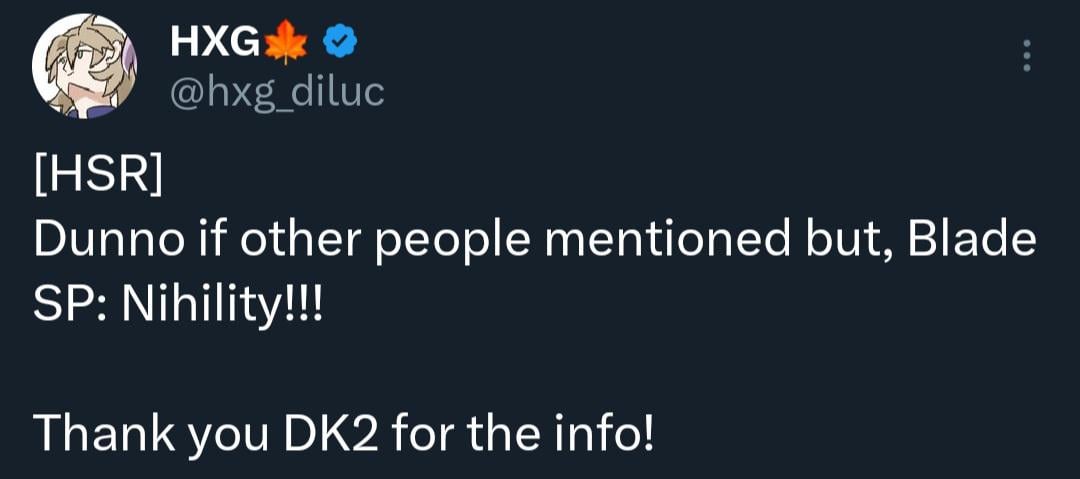This screenshot has height=479, width=1080.
Task: Open the @hxg_diluc handle link
Action: pyautogui.click(x=277, y=92)
